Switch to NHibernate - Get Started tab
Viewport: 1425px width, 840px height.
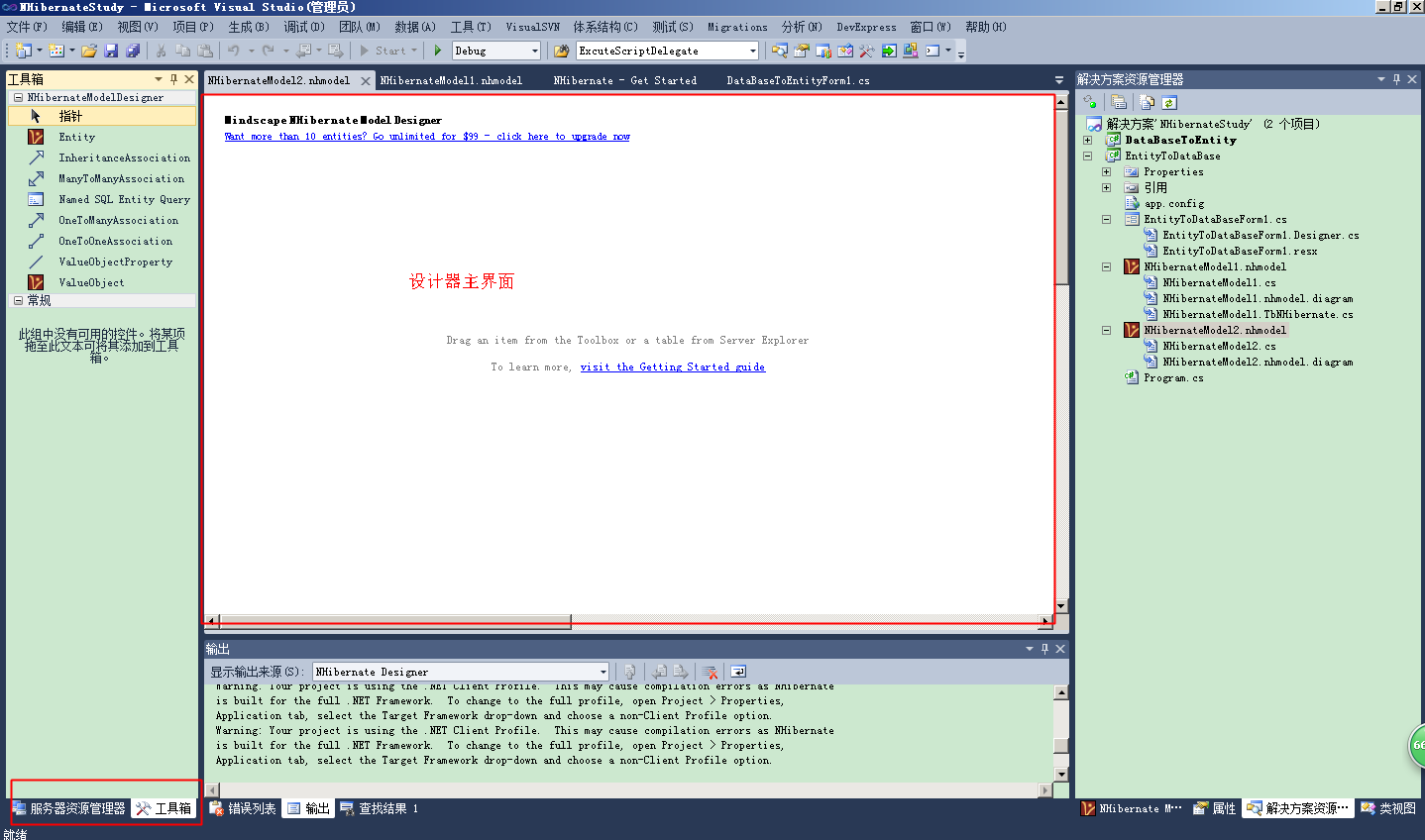point(625,80)
